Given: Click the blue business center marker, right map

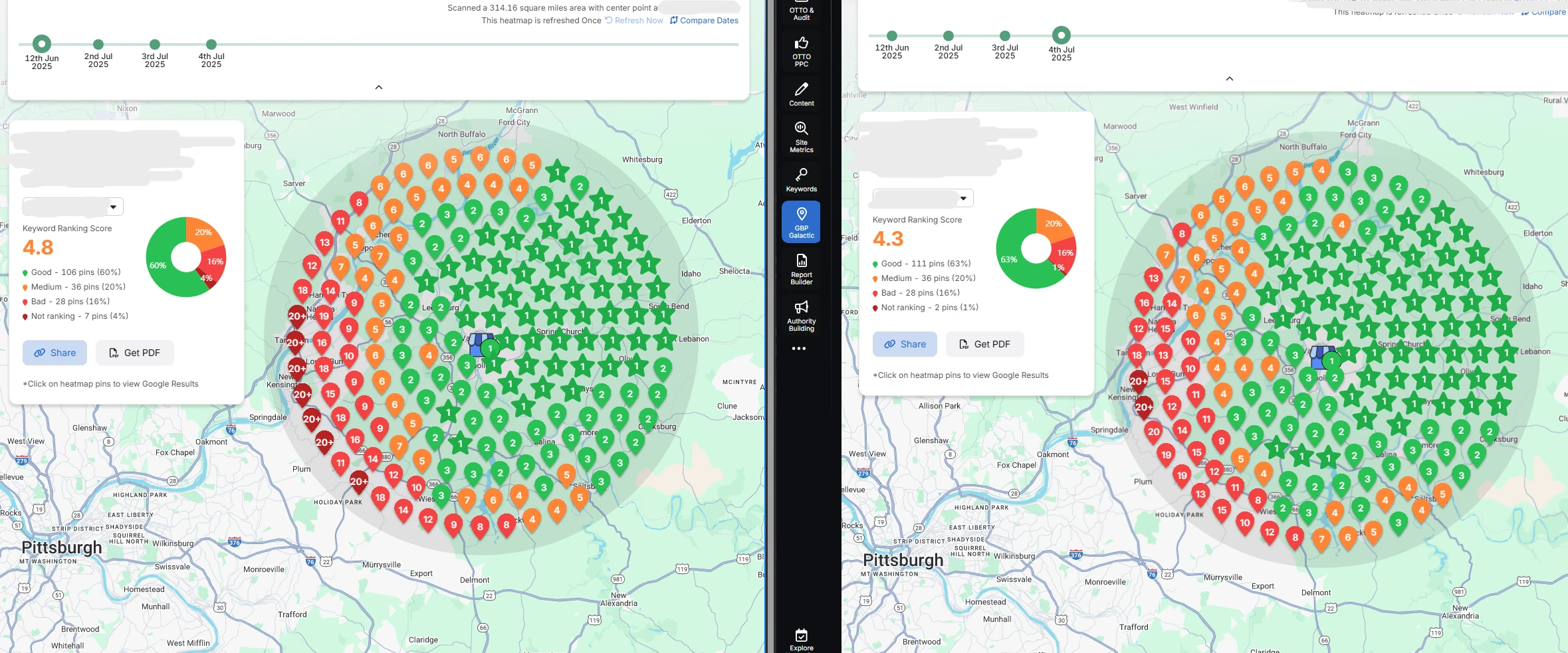Looking at the screenshot, I should tap(1322, 357).
